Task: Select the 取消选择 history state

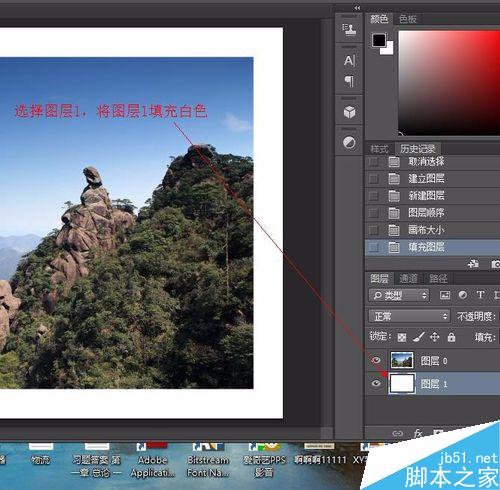Action: coord(432,162)
